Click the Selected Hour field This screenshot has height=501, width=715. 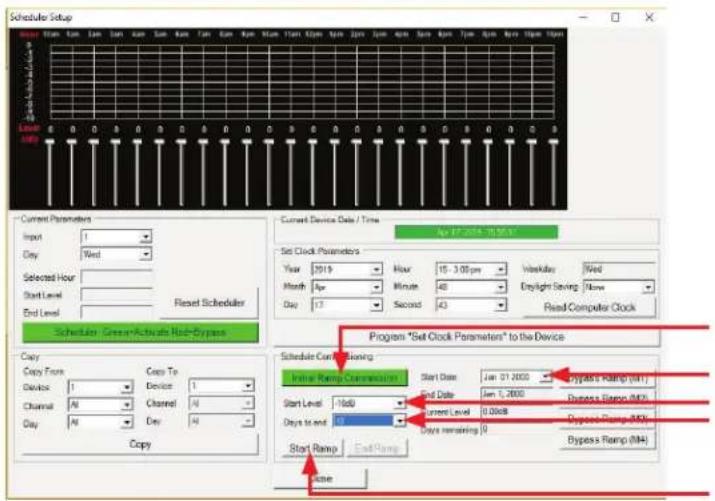tap(116, 277)
